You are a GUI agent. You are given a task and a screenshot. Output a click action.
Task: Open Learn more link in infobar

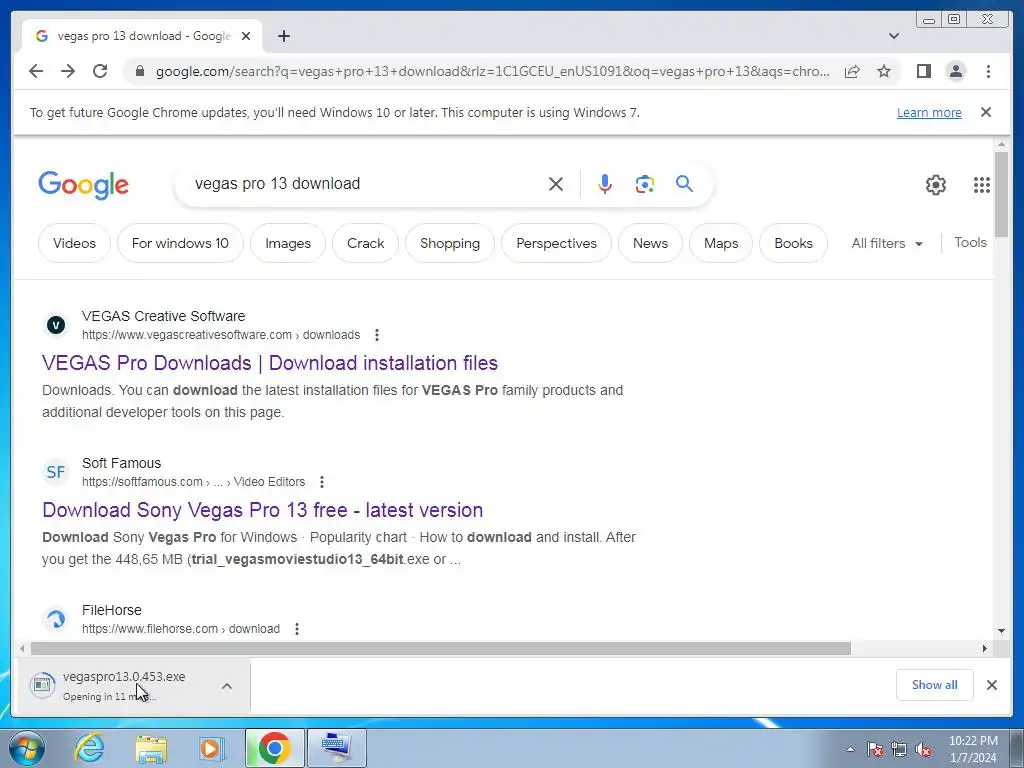(x=929, y=112)
